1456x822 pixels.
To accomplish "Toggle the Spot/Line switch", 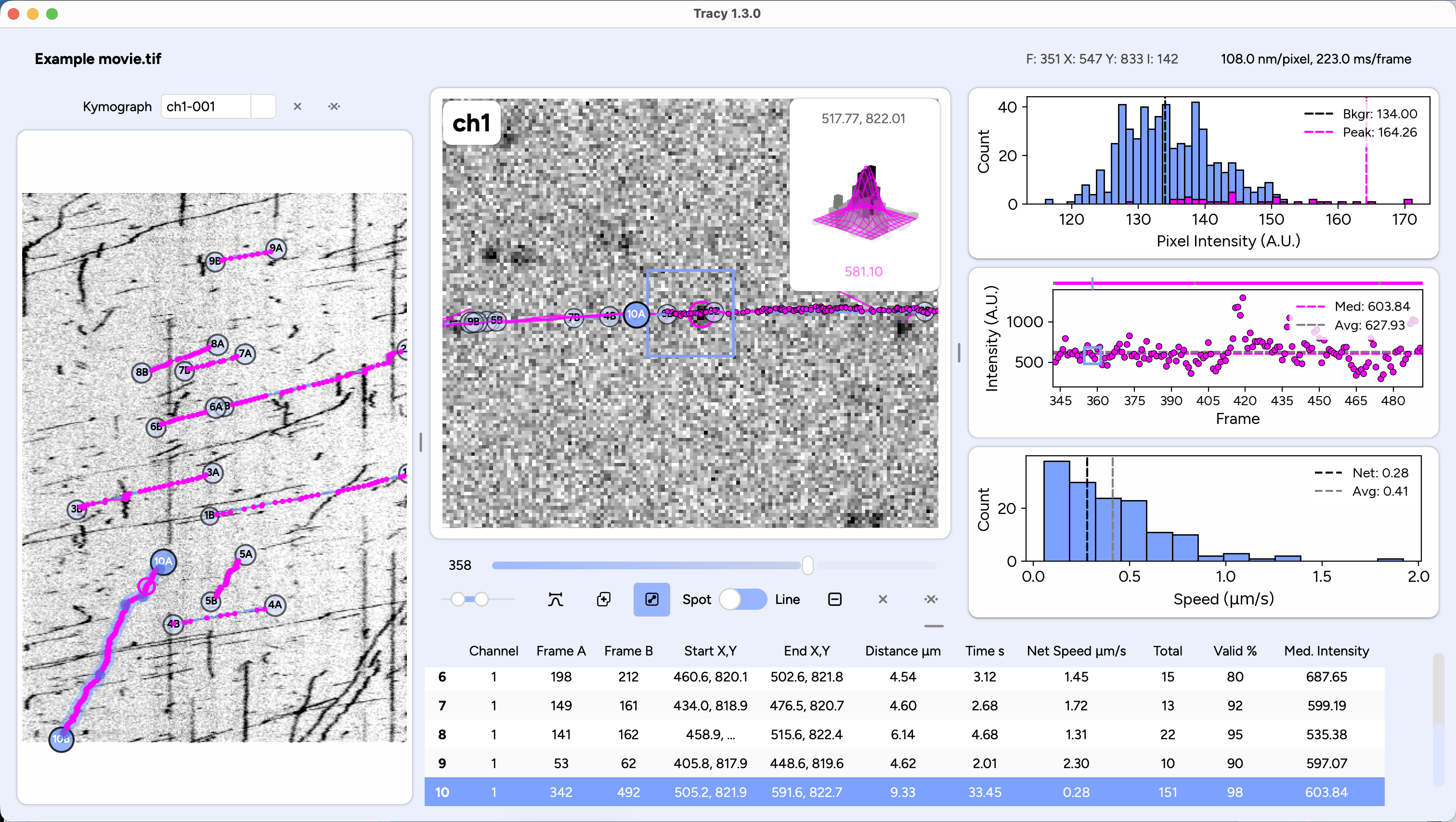I will (x=743, y=599).
